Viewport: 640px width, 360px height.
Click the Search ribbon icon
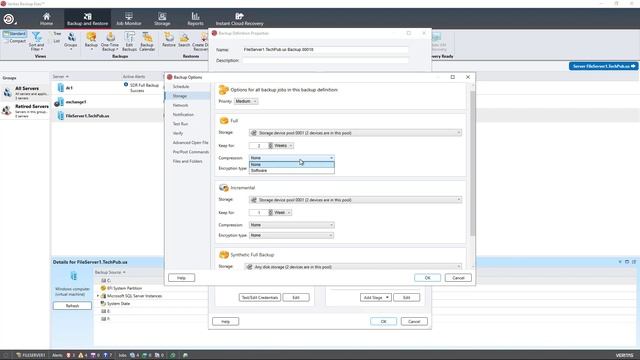pos(184,40)
